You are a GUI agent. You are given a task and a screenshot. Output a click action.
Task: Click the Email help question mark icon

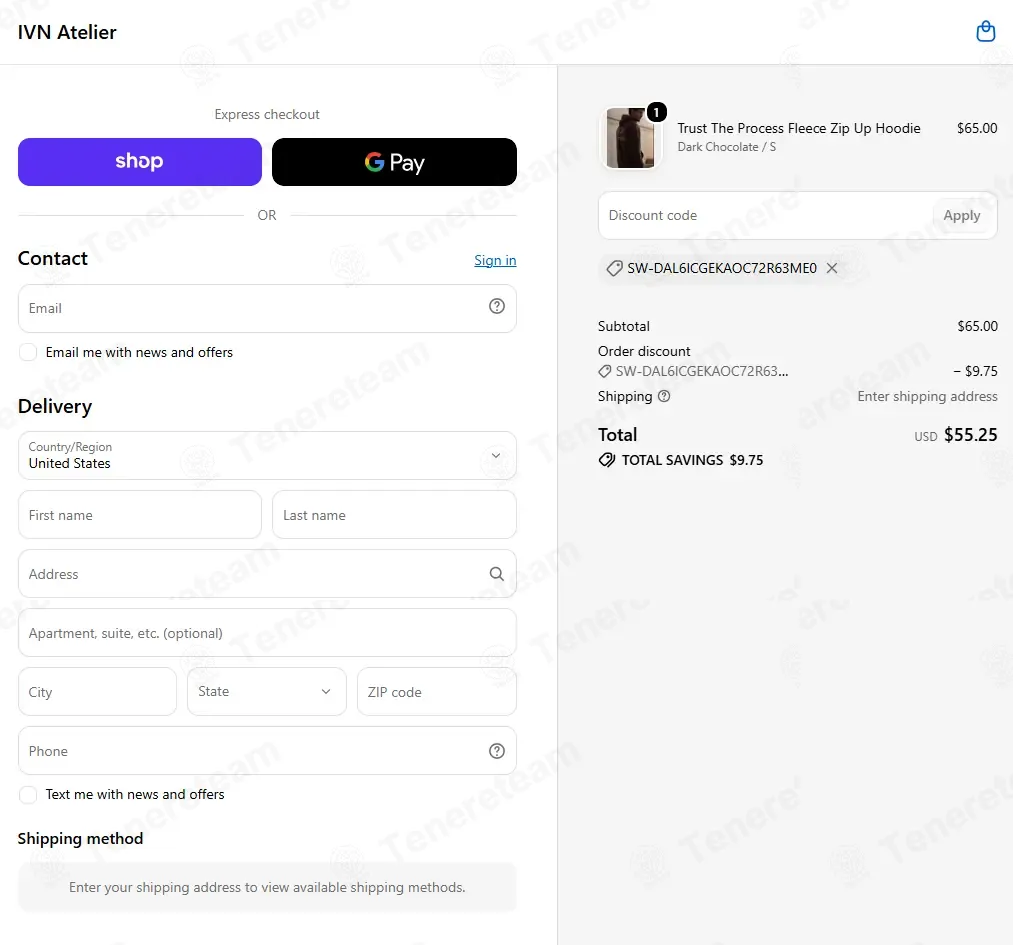[496, 306]
